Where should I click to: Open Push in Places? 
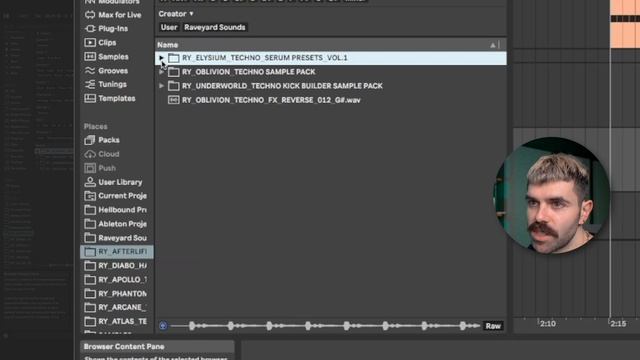pyautogui.click(x=100, y=168)
